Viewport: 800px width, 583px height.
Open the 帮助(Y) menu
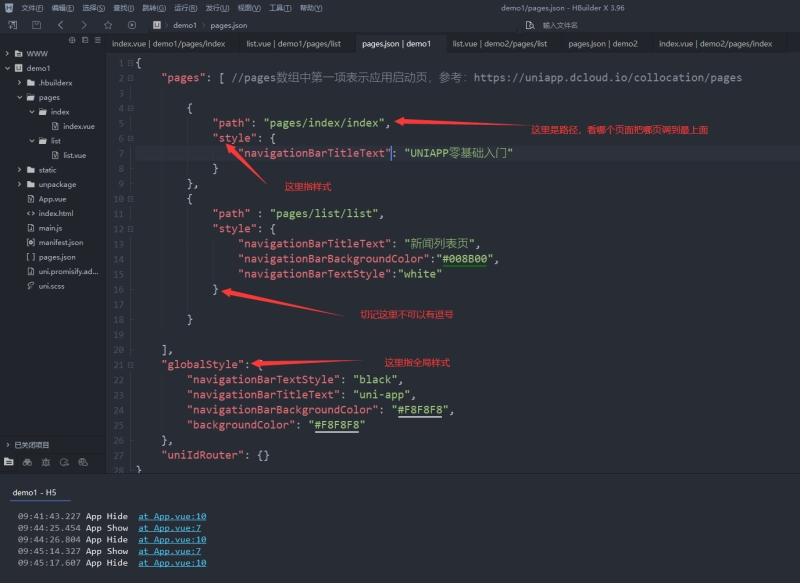311,8
